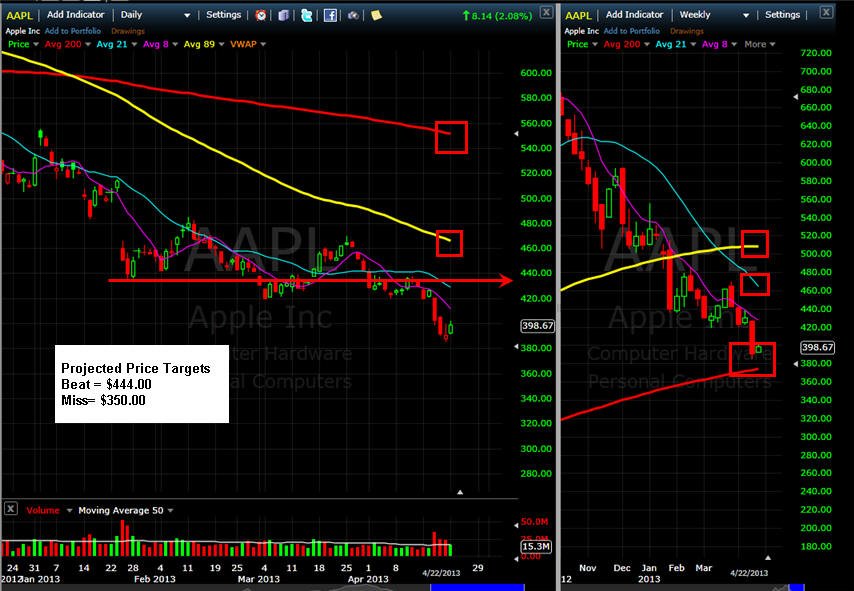Click Add Indicator on the daily chart
This screenshot has width=854, height=591.
pos(75,15)
